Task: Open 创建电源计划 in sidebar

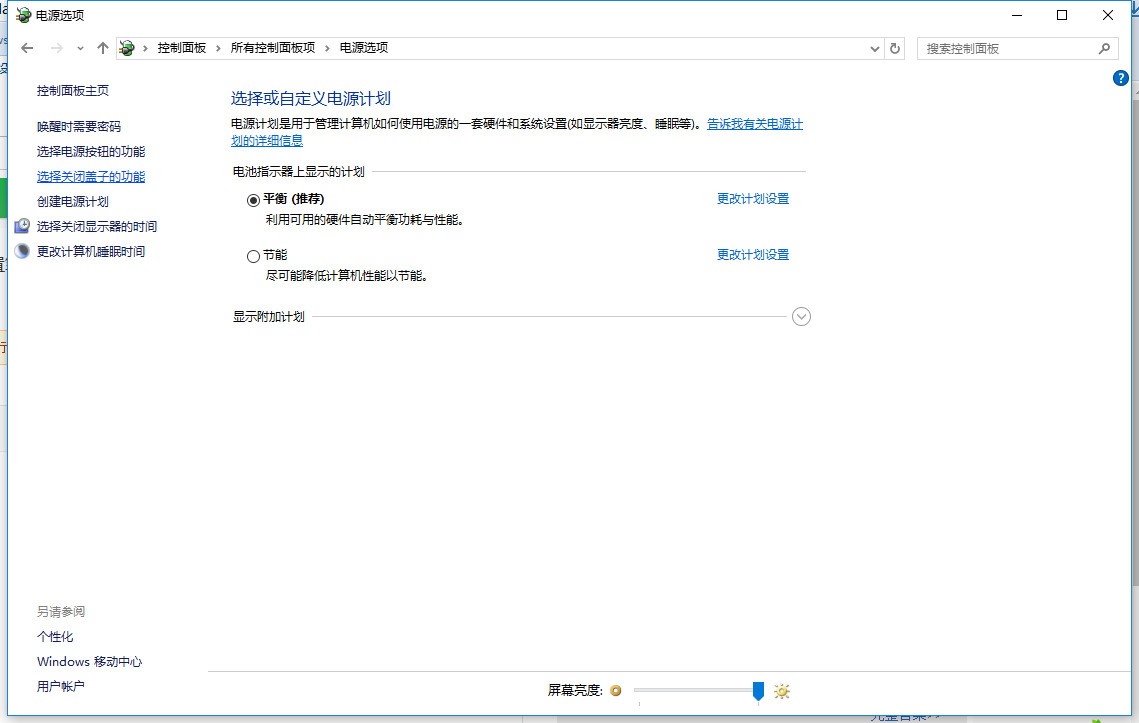Action: pyautogui.click(x=73, y=202)
